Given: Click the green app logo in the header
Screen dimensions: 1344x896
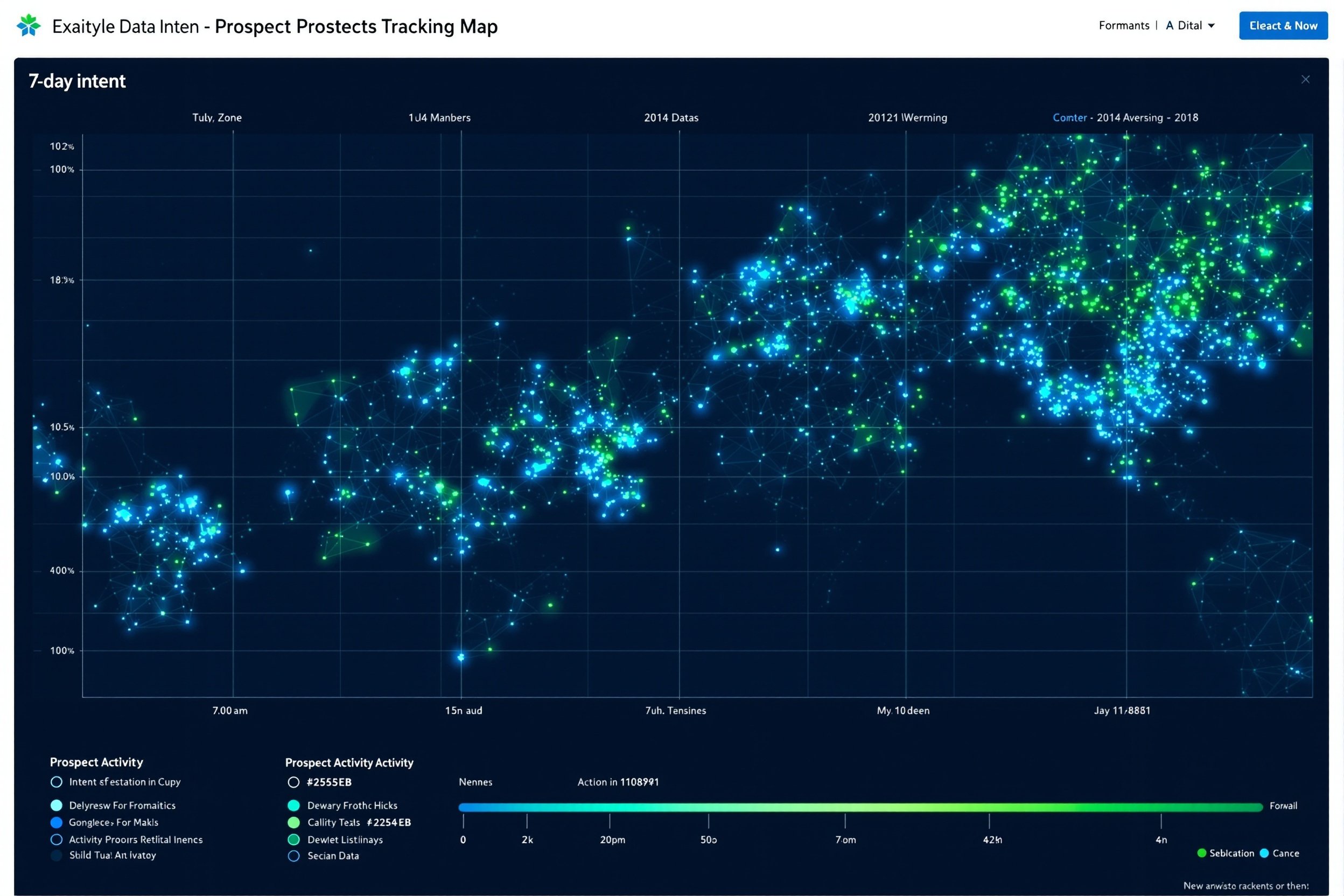Looking at the screenshot, I should pos(28,25).
